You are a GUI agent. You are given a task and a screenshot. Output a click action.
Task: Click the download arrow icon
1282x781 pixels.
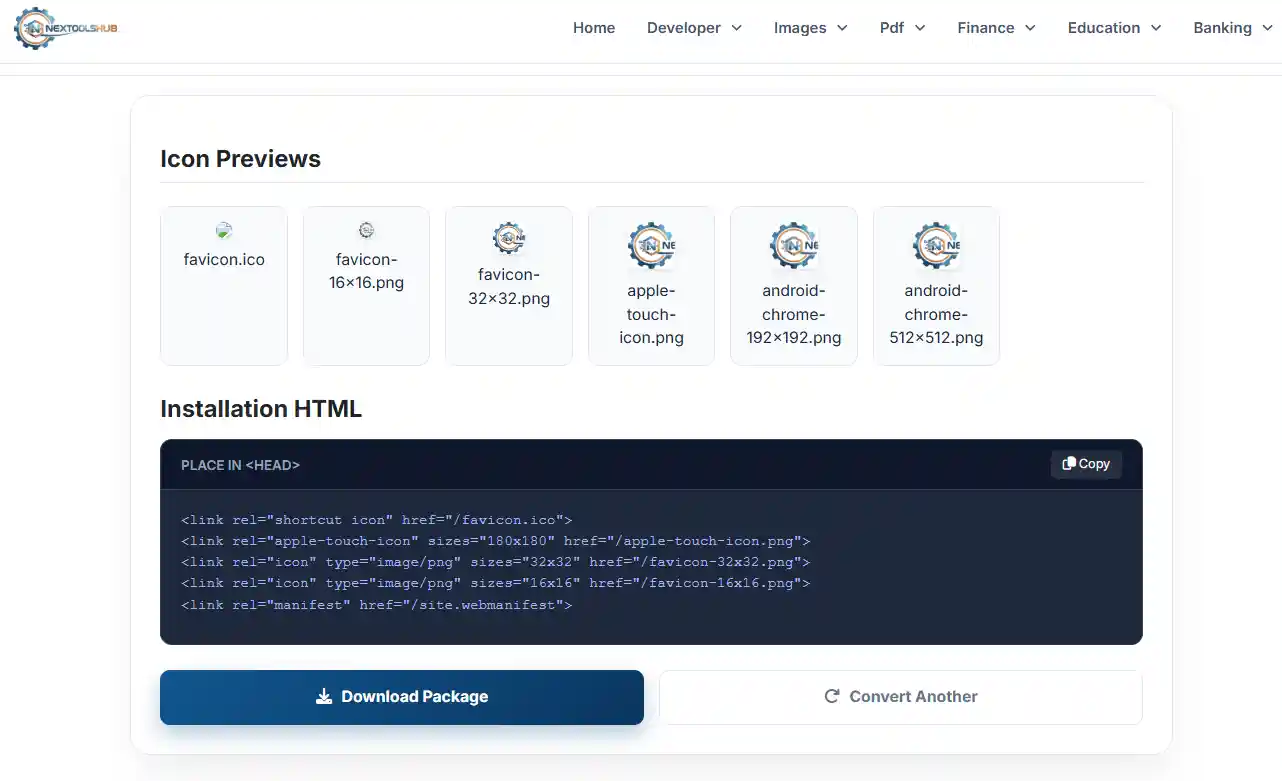324,697
